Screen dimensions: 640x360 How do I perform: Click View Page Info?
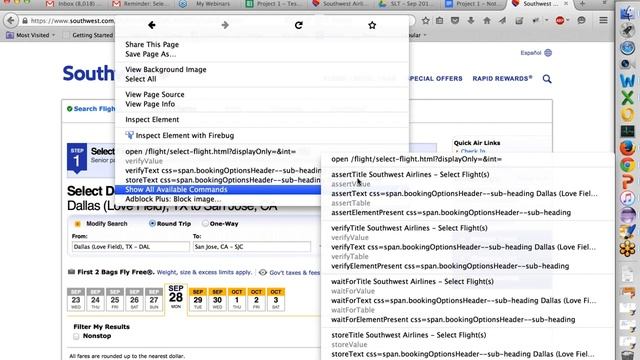tap(150, 104)
